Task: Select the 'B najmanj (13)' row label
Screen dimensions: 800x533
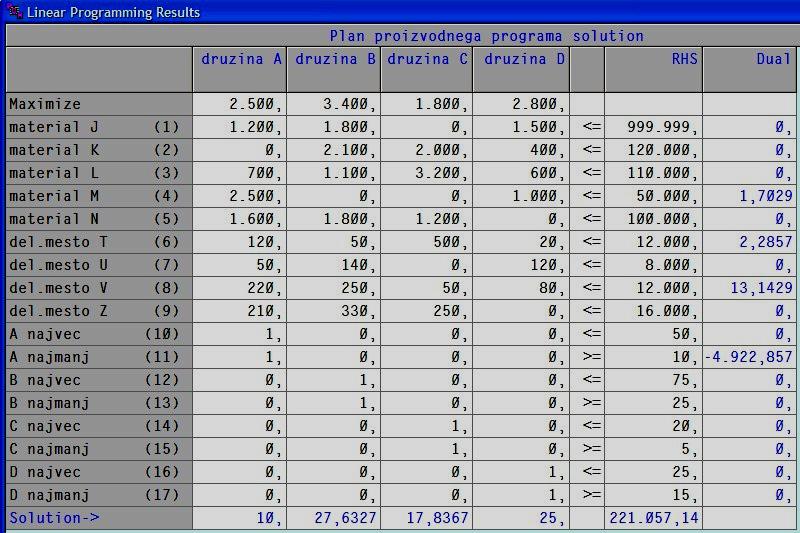Action: [x=99, y=403]
